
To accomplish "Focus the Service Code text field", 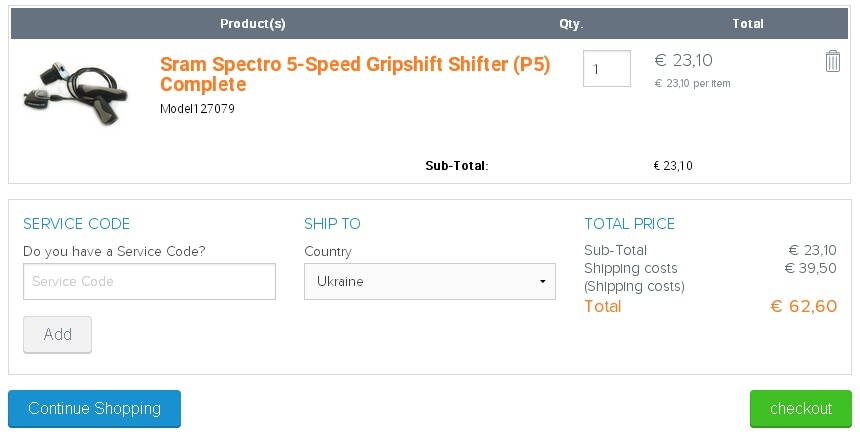I will pos(149,282).
